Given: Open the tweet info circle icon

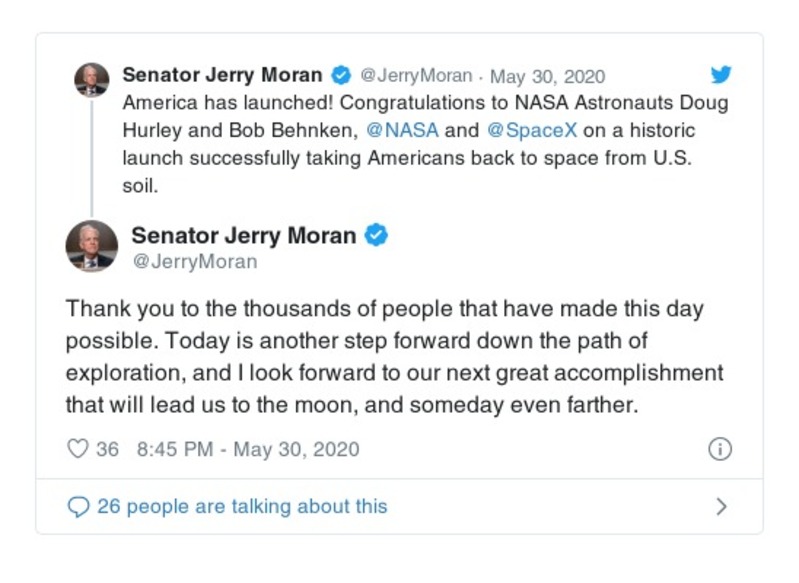Looking at the screenshot, I should click(719, 450).
